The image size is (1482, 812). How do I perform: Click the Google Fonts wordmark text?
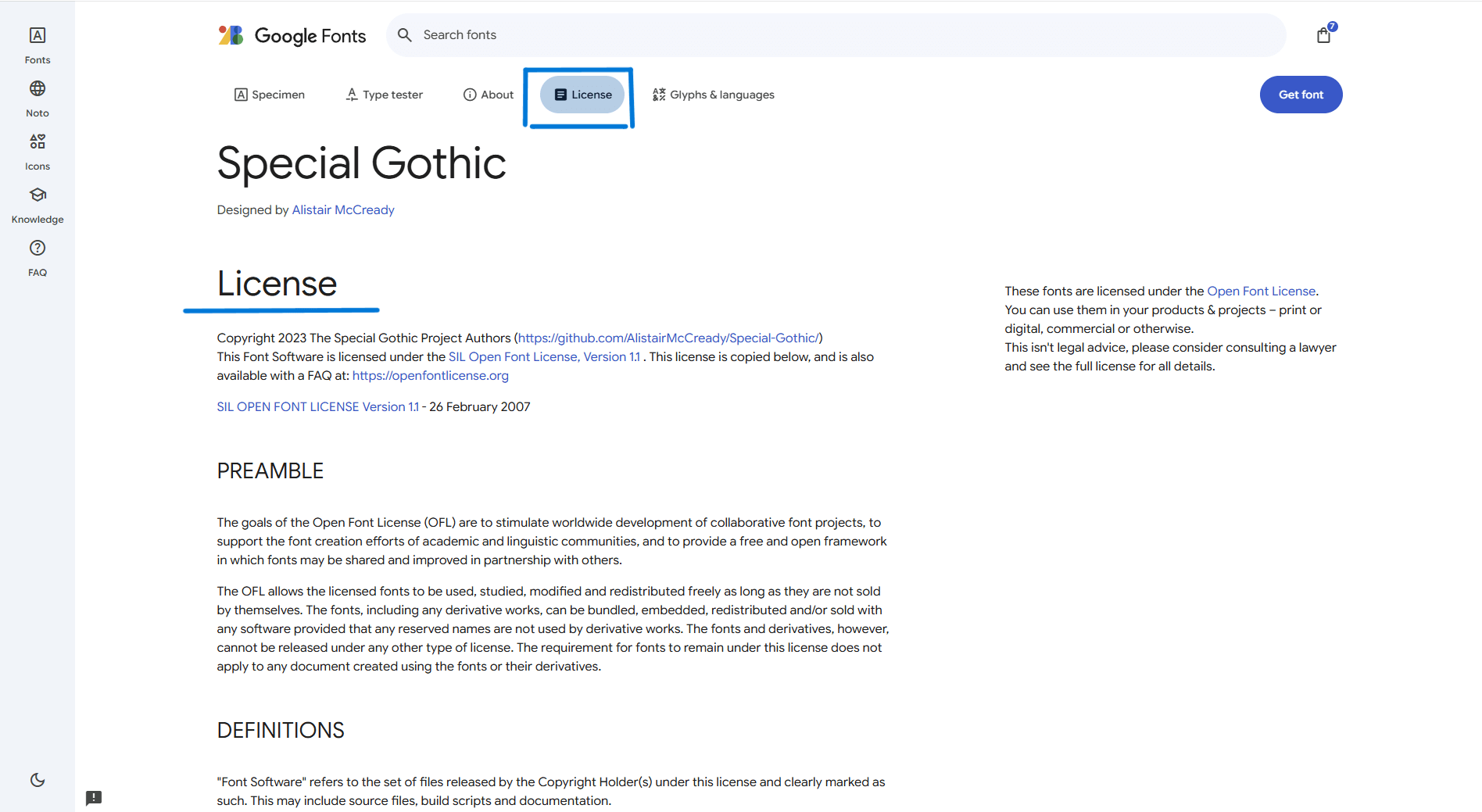310,36
